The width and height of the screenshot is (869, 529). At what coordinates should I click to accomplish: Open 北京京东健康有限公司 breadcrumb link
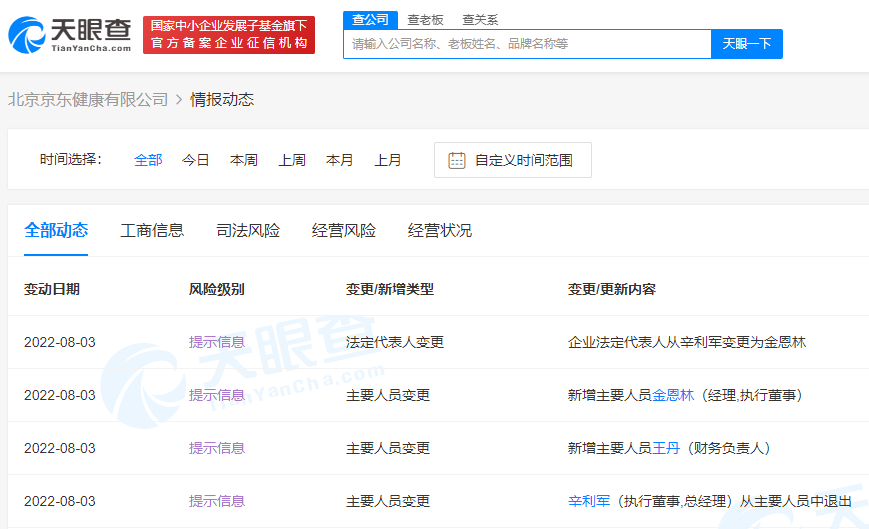88,100
